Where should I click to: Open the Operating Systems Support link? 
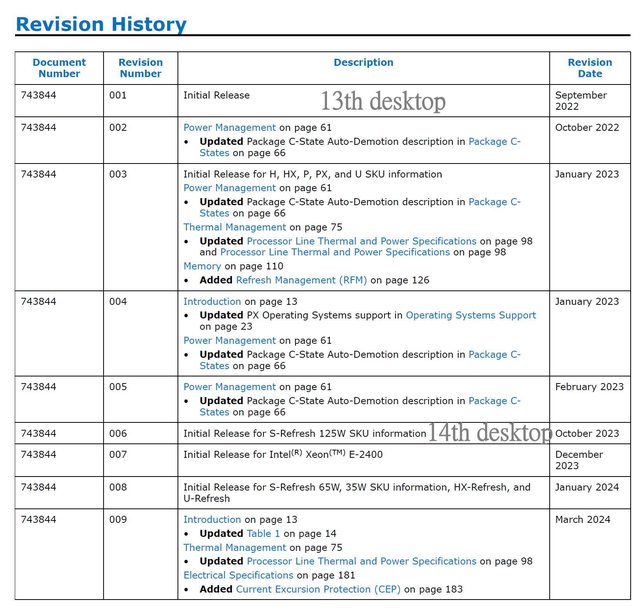[x=470, y=315]
